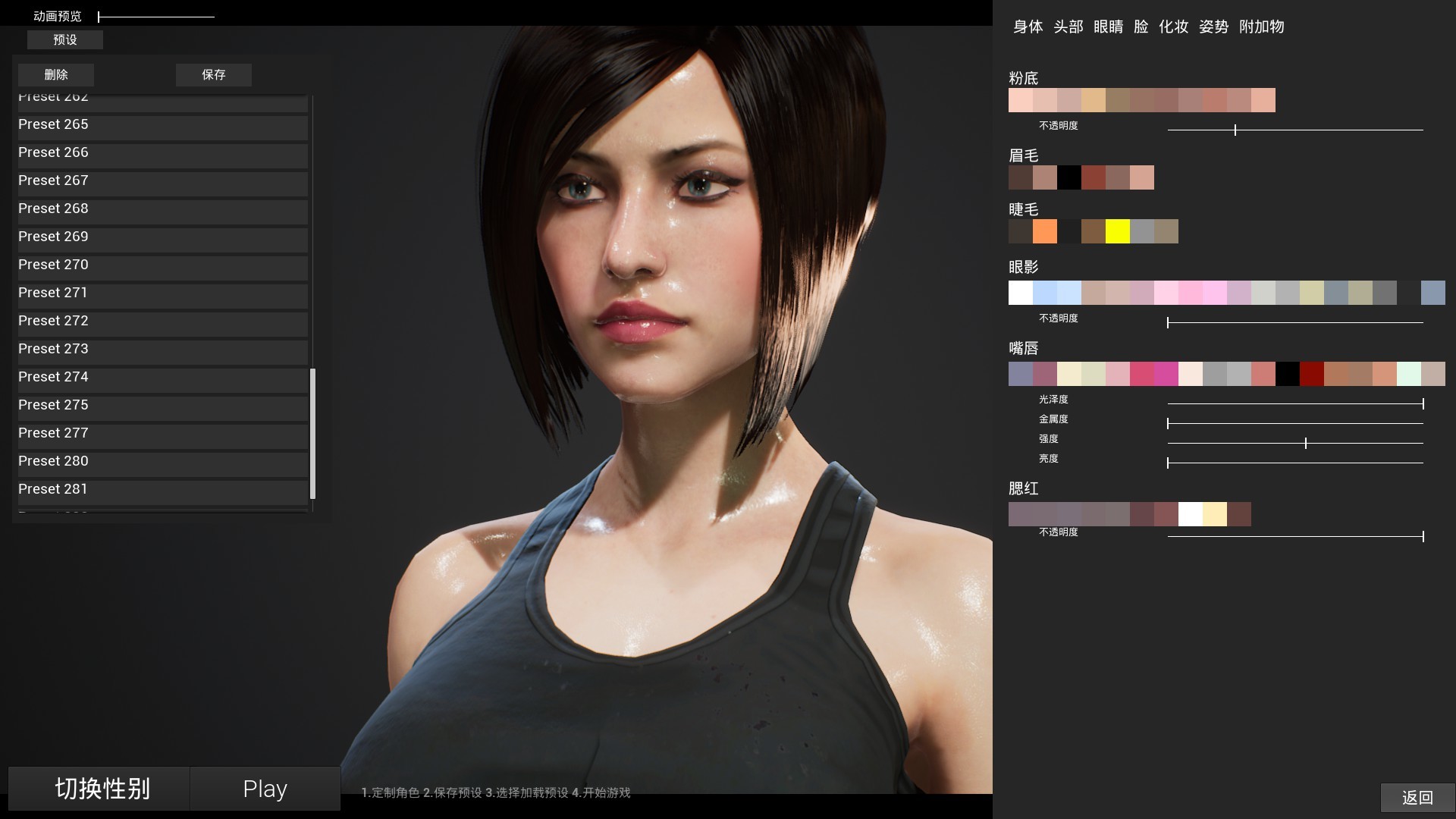Select the yellow eyelash color swatch
1456x819 pixels.
point(1117,231)
